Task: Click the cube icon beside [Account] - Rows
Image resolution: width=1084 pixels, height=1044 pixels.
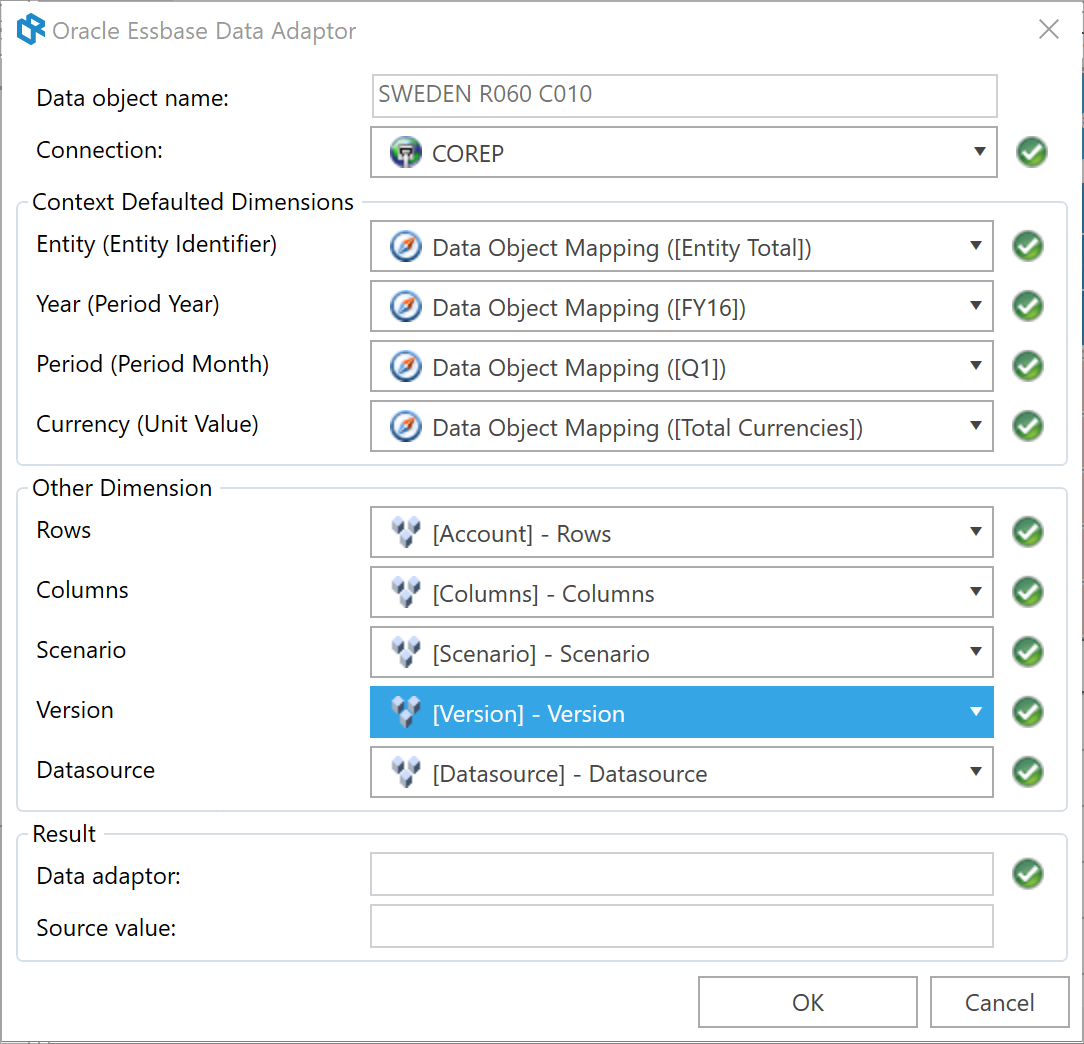Action: 406,532
